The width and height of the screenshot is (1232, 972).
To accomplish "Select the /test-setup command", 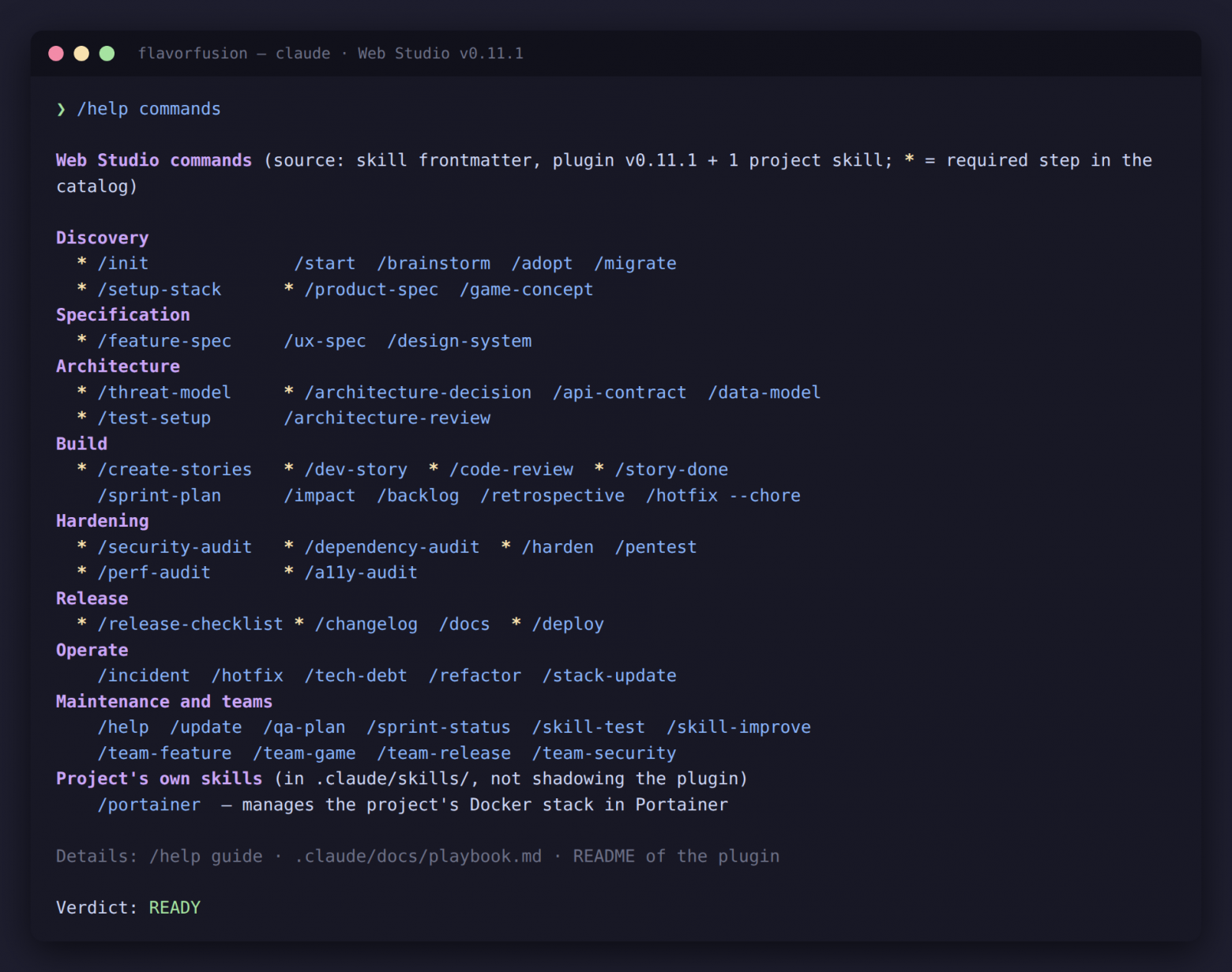I will point(154,418).
